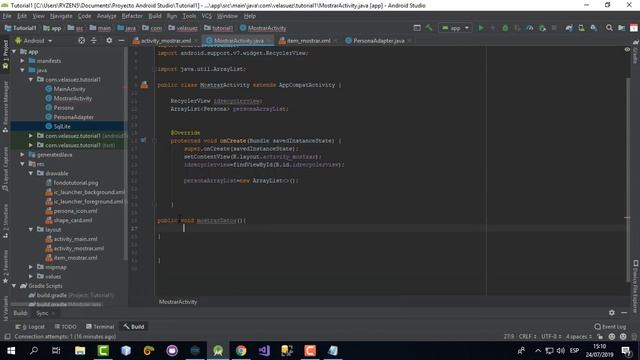Click the Attach debugger to Android process icon
Viewport: 640px width, 360px height.
pyautogui.click(x=542, y=28)
